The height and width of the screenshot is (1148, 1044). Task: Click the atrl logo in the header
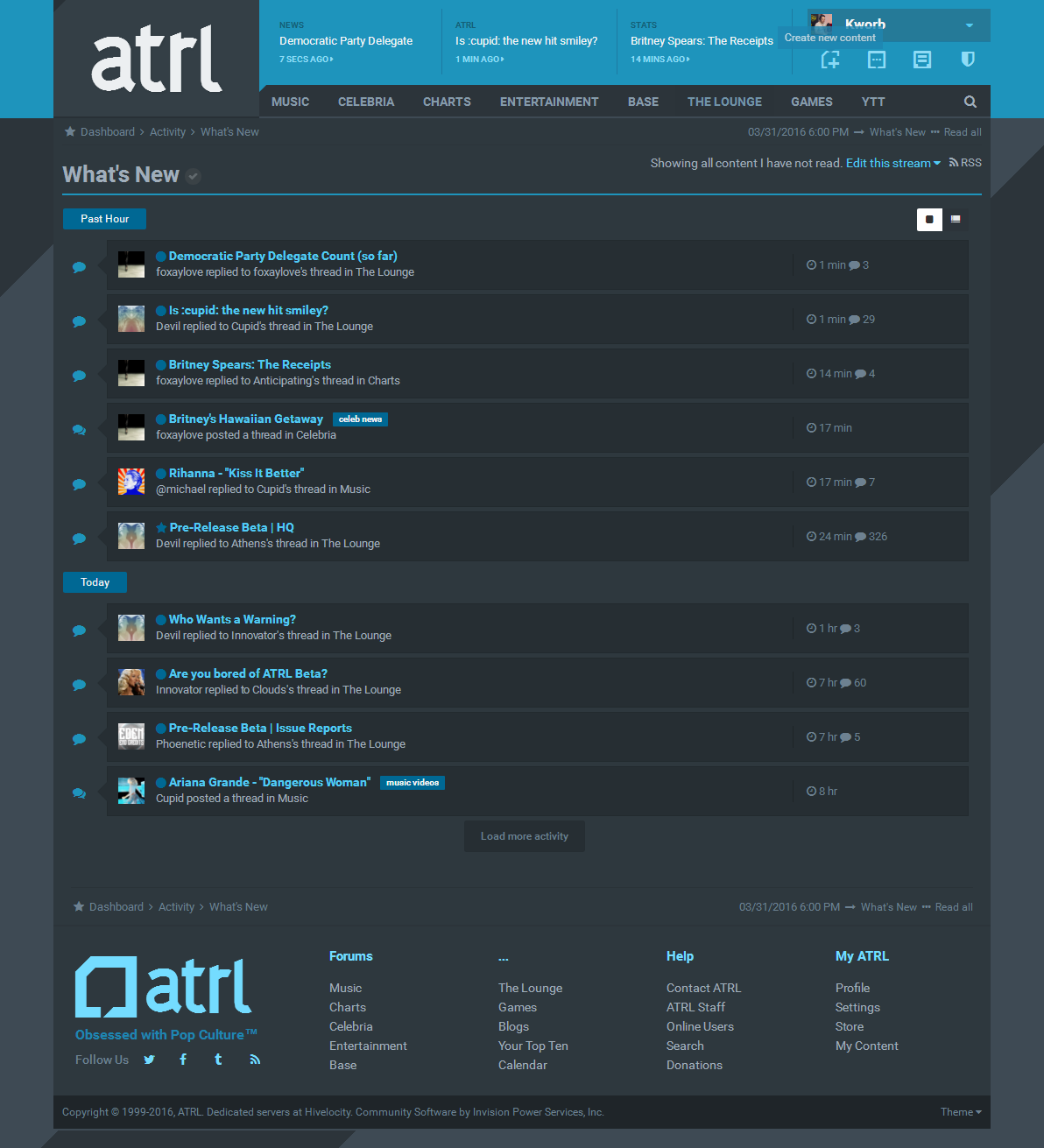pyautogui.click(x=157, y=59)
